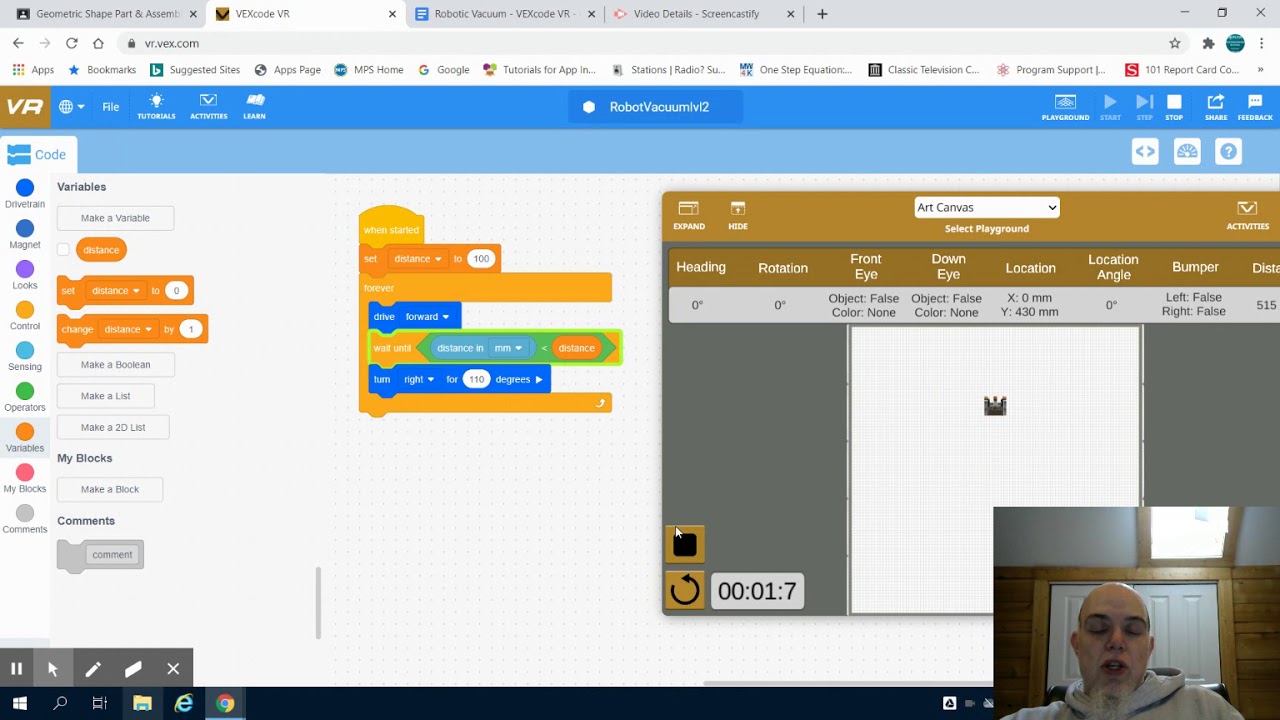Select the Variables block category
Viewport: 1280px width, 720px height.
[25, 438]
